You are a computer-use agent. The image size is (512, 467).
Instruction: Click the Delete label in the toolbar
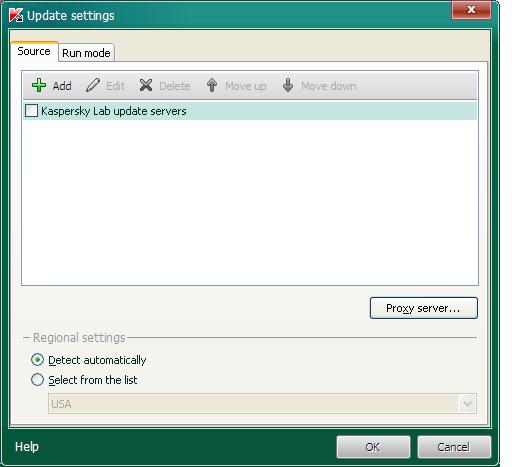(175, 86)
